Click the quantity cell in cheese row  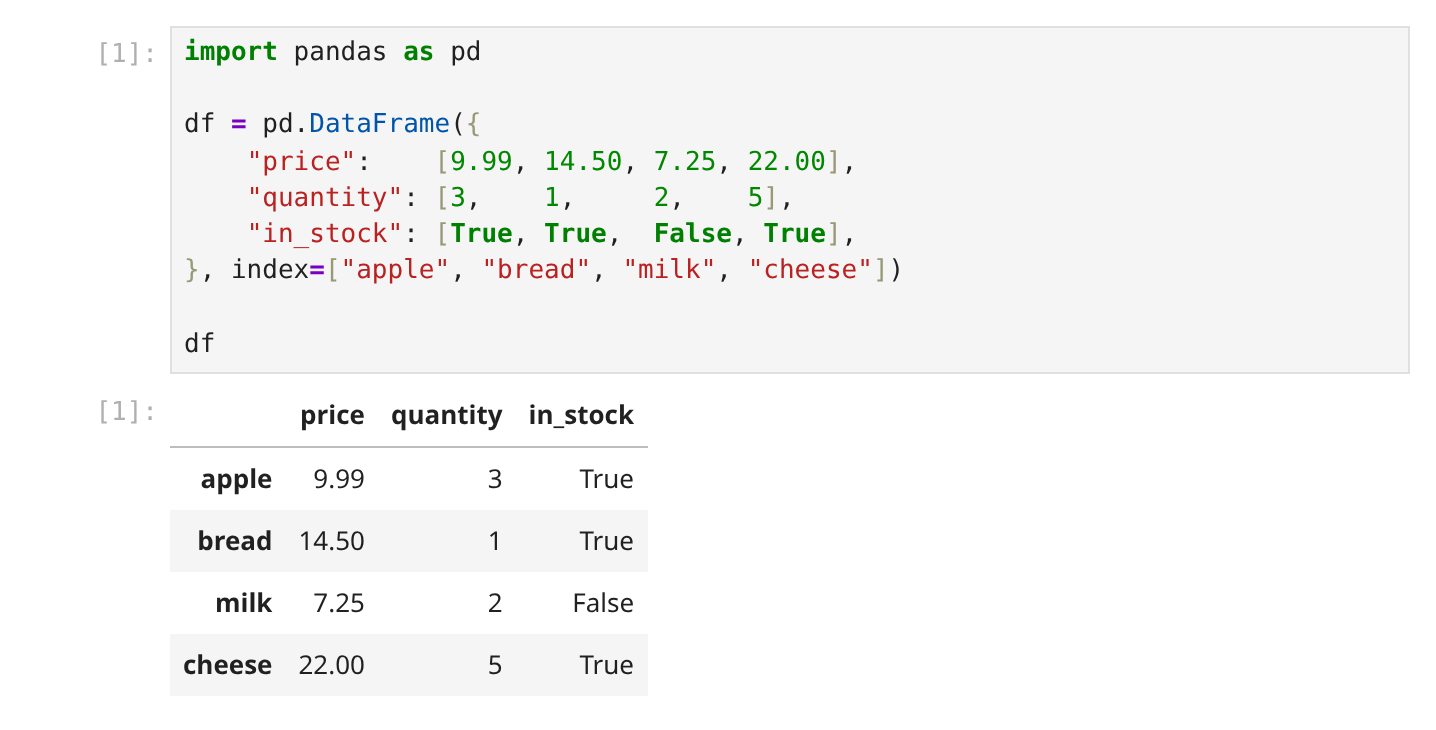point(494,665)
